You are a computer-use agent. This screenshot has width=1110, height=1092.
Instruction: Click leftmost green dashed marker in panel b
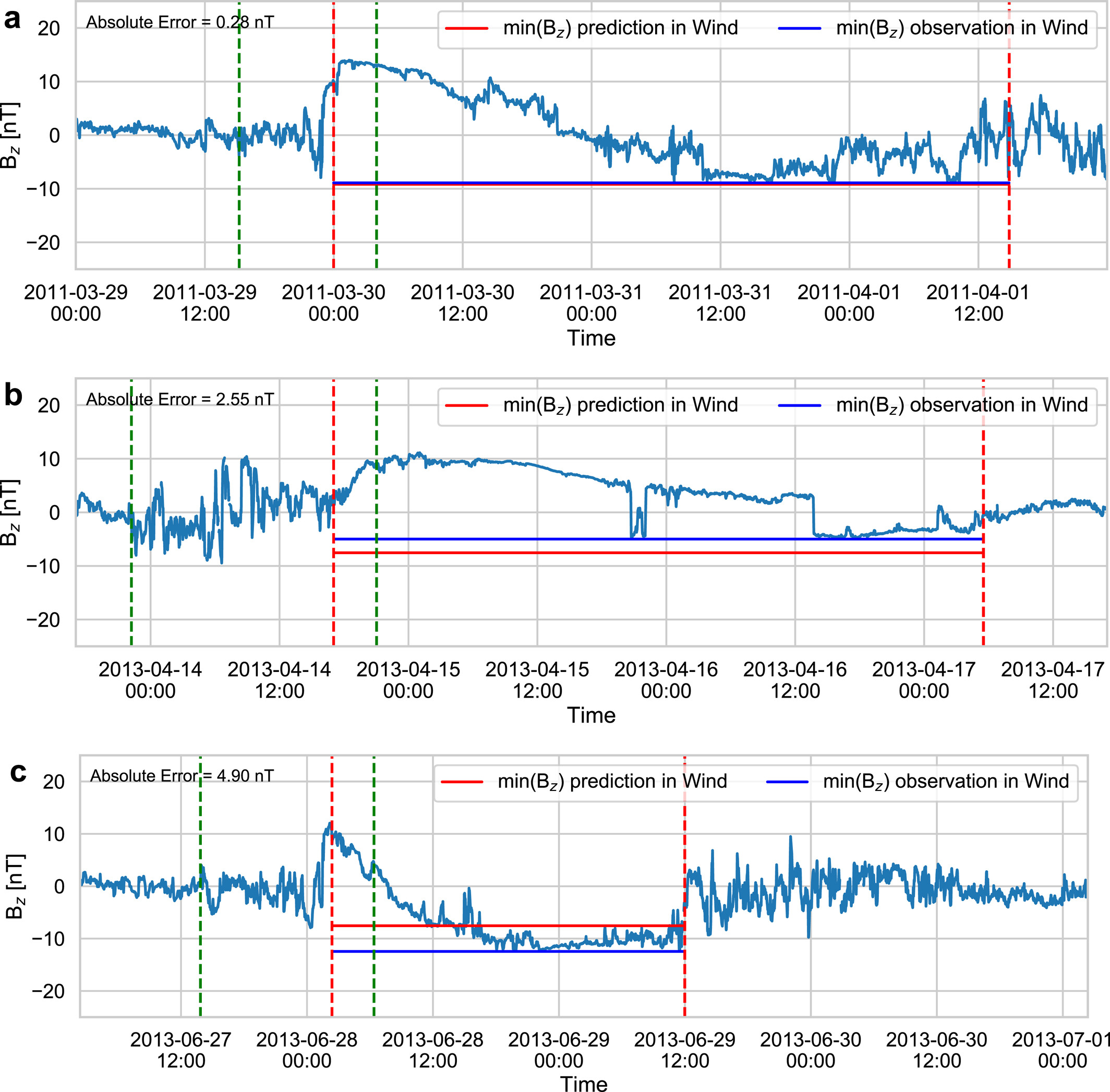pyautogui.click(x=131, y=512)
